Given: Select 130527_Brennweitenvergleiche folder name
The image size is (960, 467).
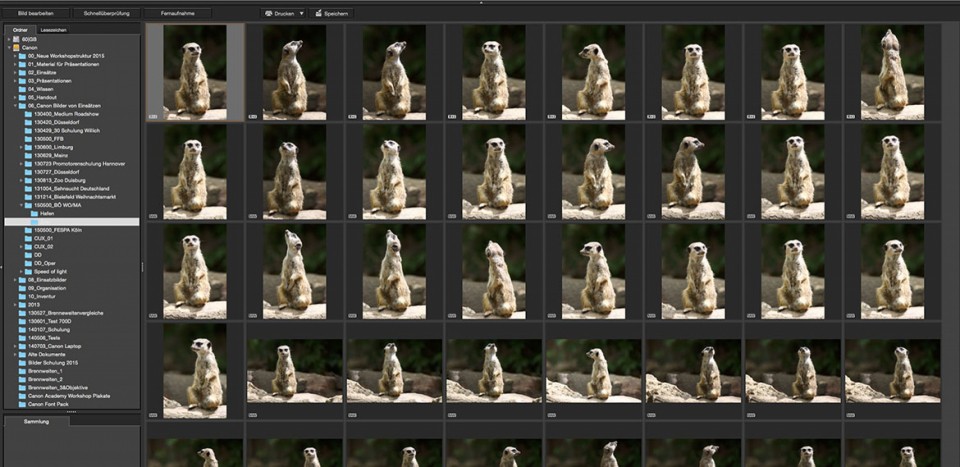Looking at the screenshot, I should pos(66,313).
